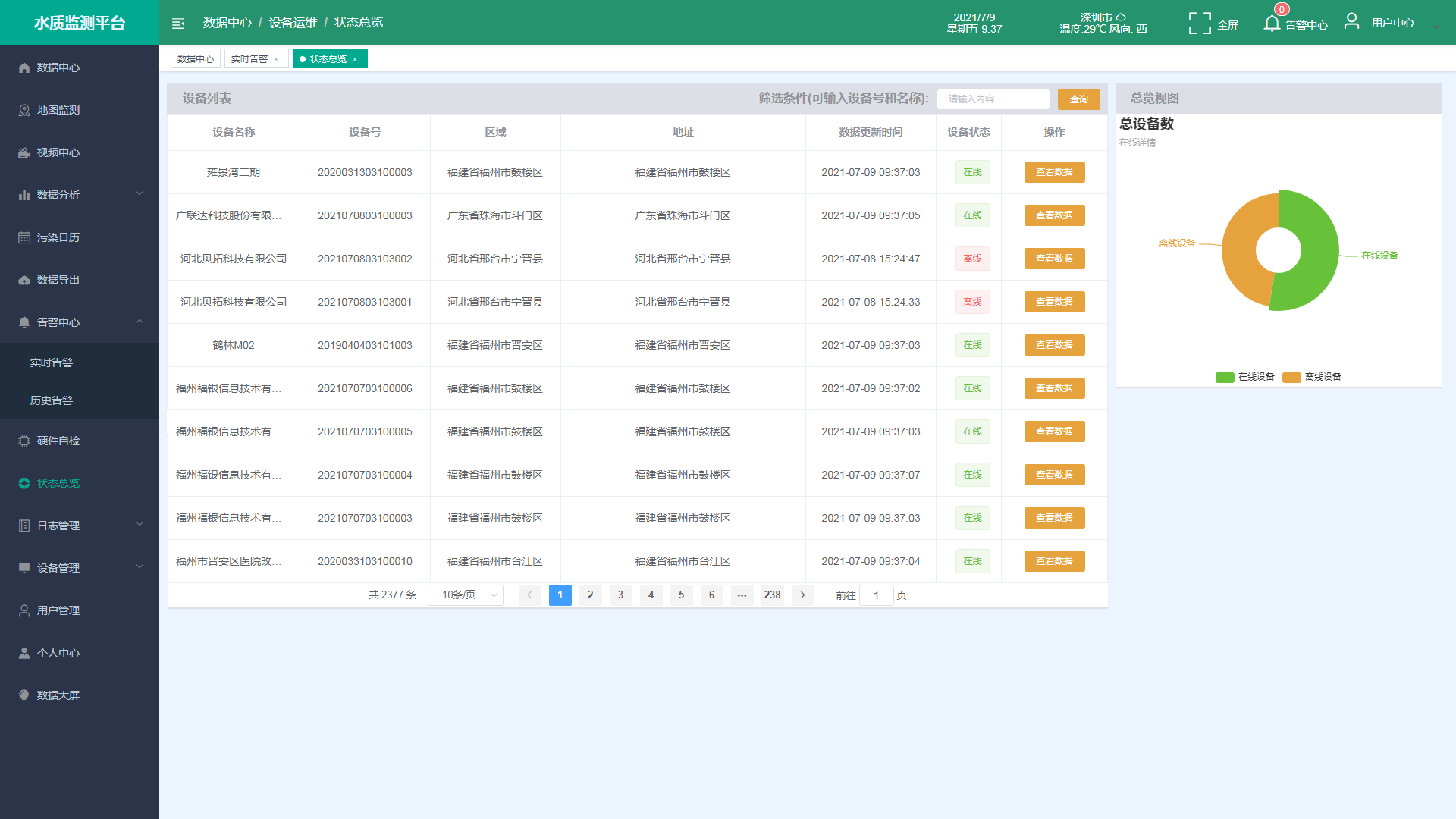Go to page 238 in pagination

pos(772,595)
